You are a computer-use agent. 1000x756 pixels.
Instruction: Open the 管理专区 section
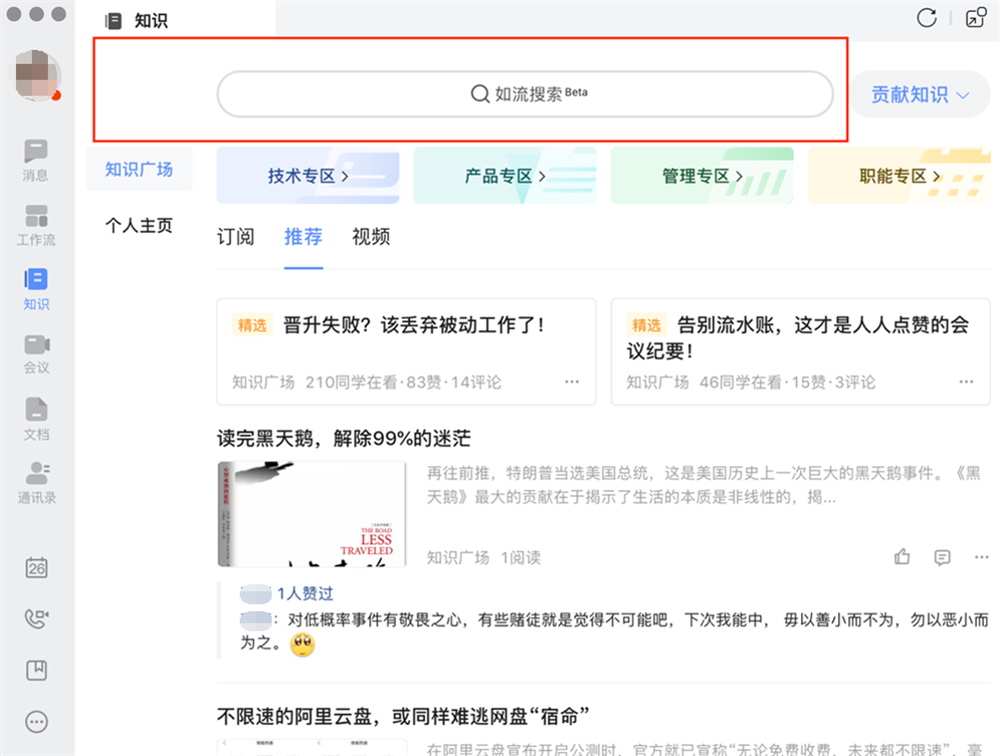click(x=702, y=175)
